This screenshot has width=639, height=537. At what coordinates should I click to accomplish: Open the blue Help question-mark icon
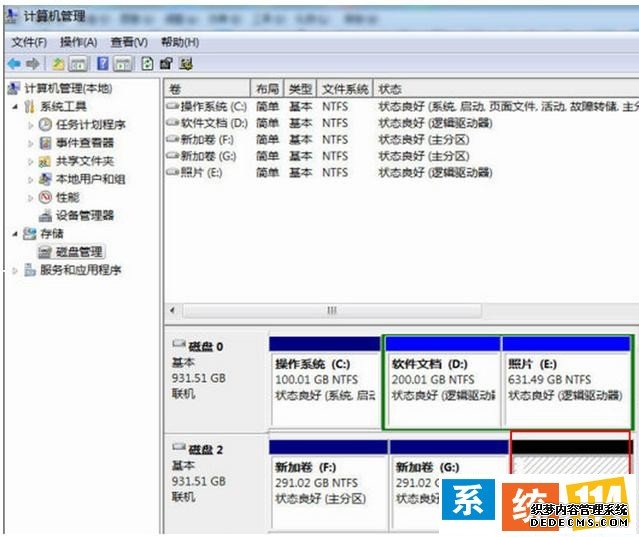click(103, 64)
